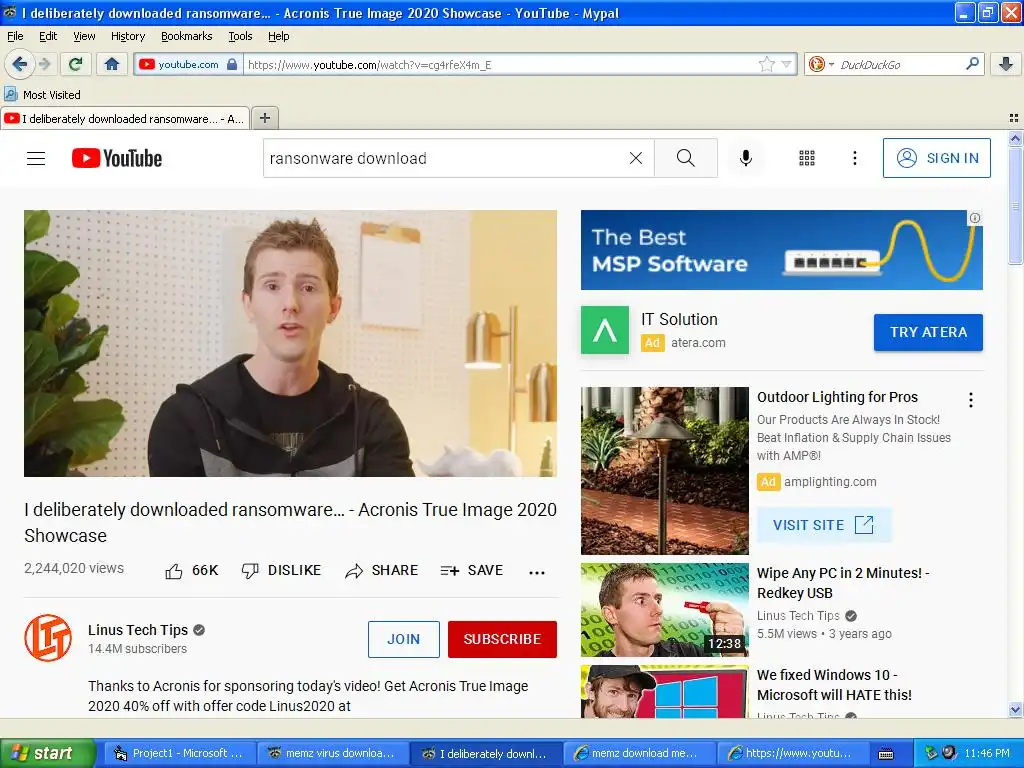Open the View menu
The height and width of the screenshot is (768, 1024).
coord(84,36)
